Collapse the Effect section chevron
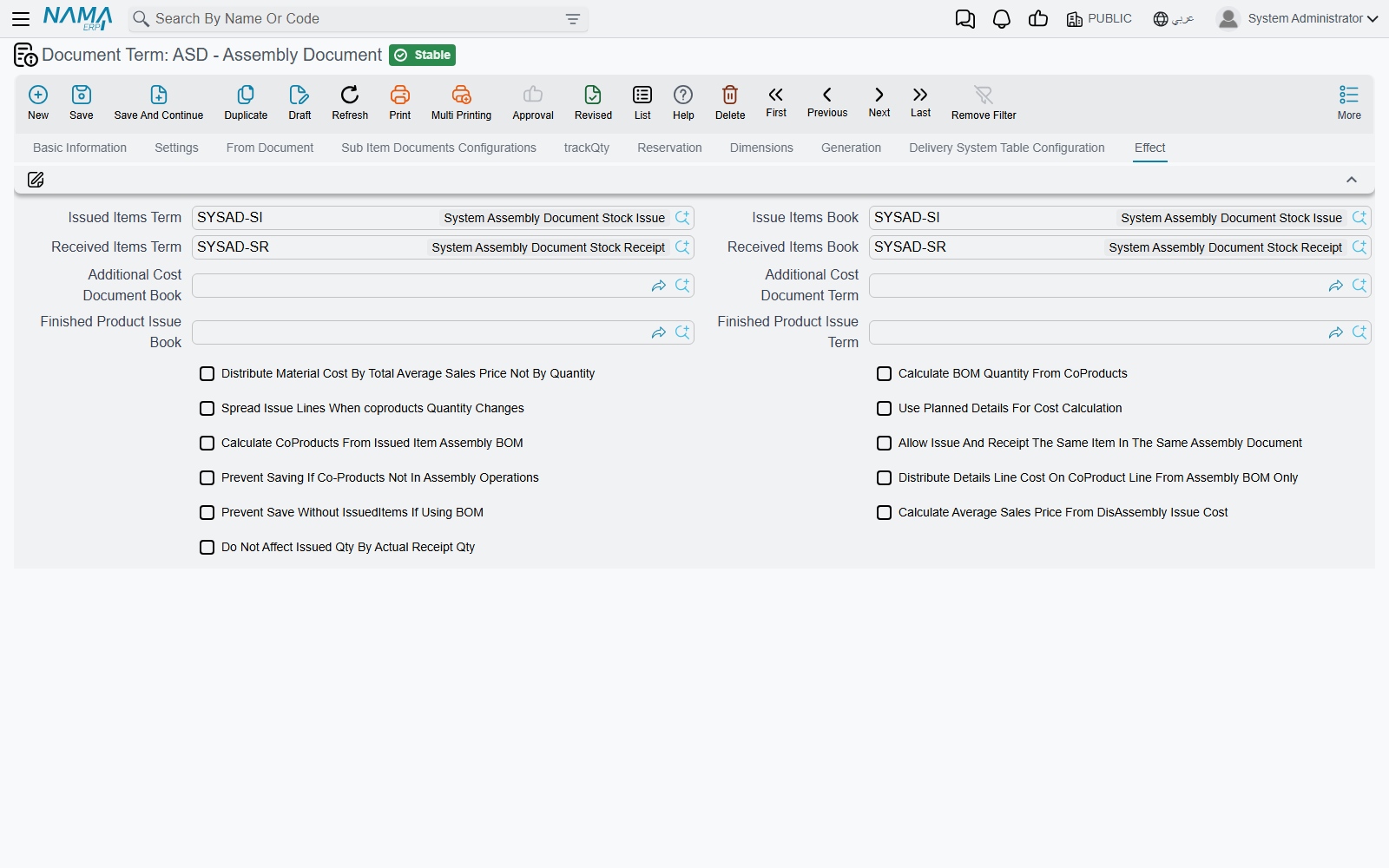This screenshot has width=1389, height=868. click(1352, 180)
